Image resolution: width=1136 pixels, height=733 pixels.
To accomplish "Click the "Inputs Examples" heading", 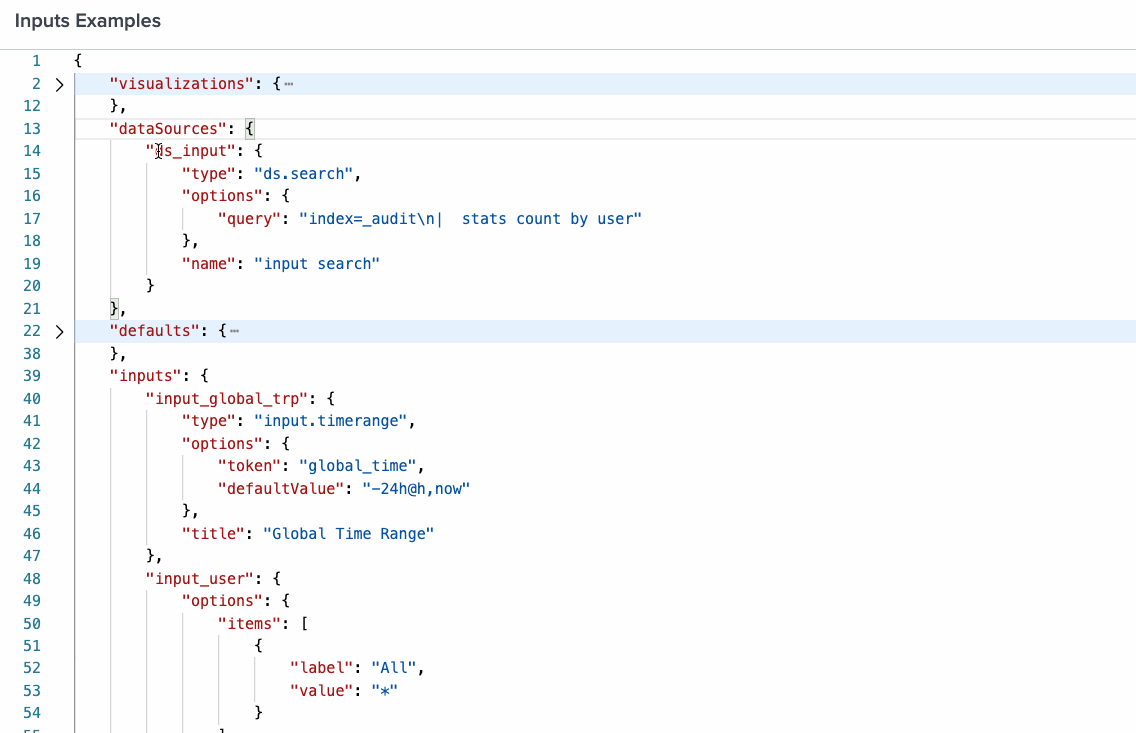I will click(88, 20).
